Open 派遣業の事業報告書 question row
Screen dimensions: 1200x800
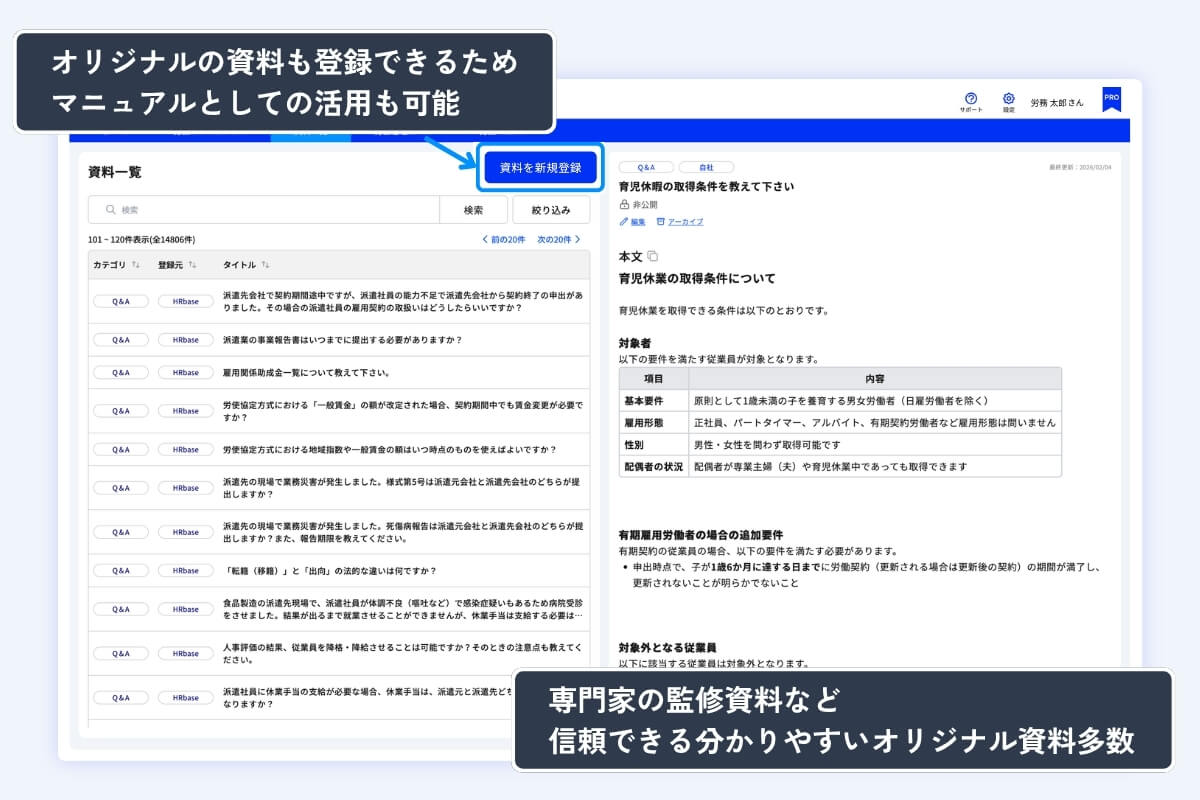coord(339,340)
